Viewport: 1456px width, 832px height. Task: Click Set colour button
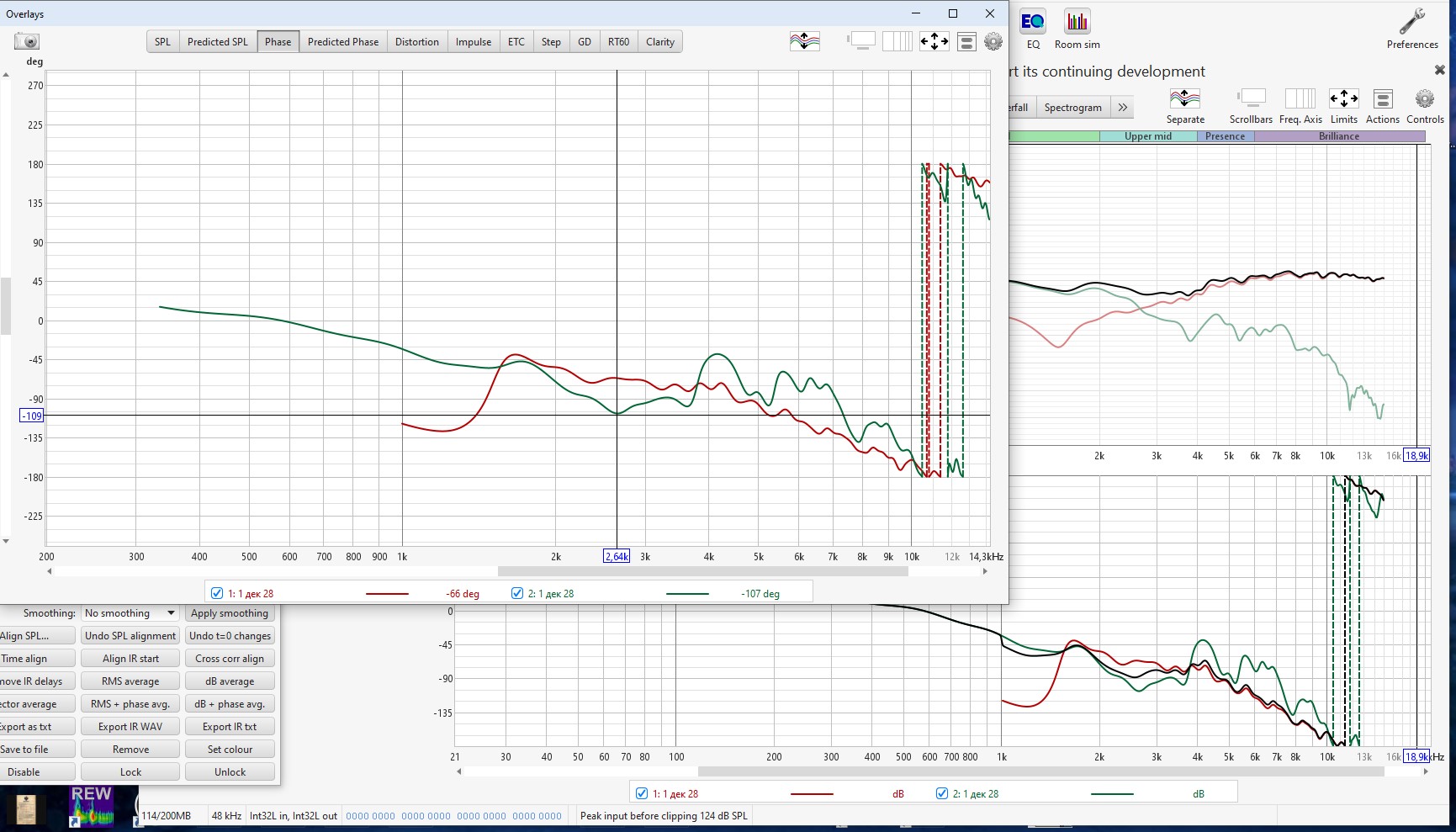coord(230,750)
